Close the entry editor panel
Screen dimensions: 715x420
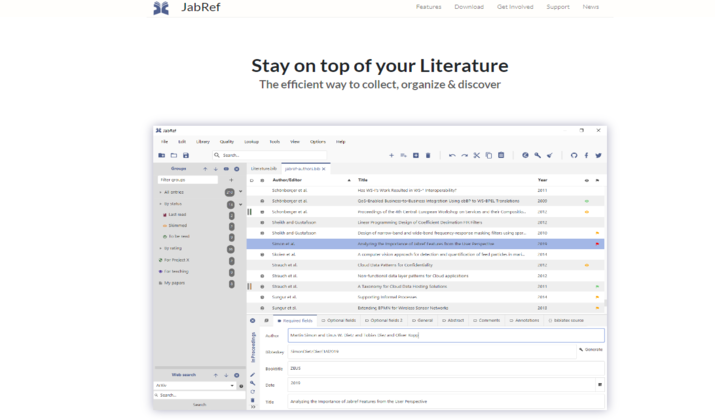tap(253, 321)
